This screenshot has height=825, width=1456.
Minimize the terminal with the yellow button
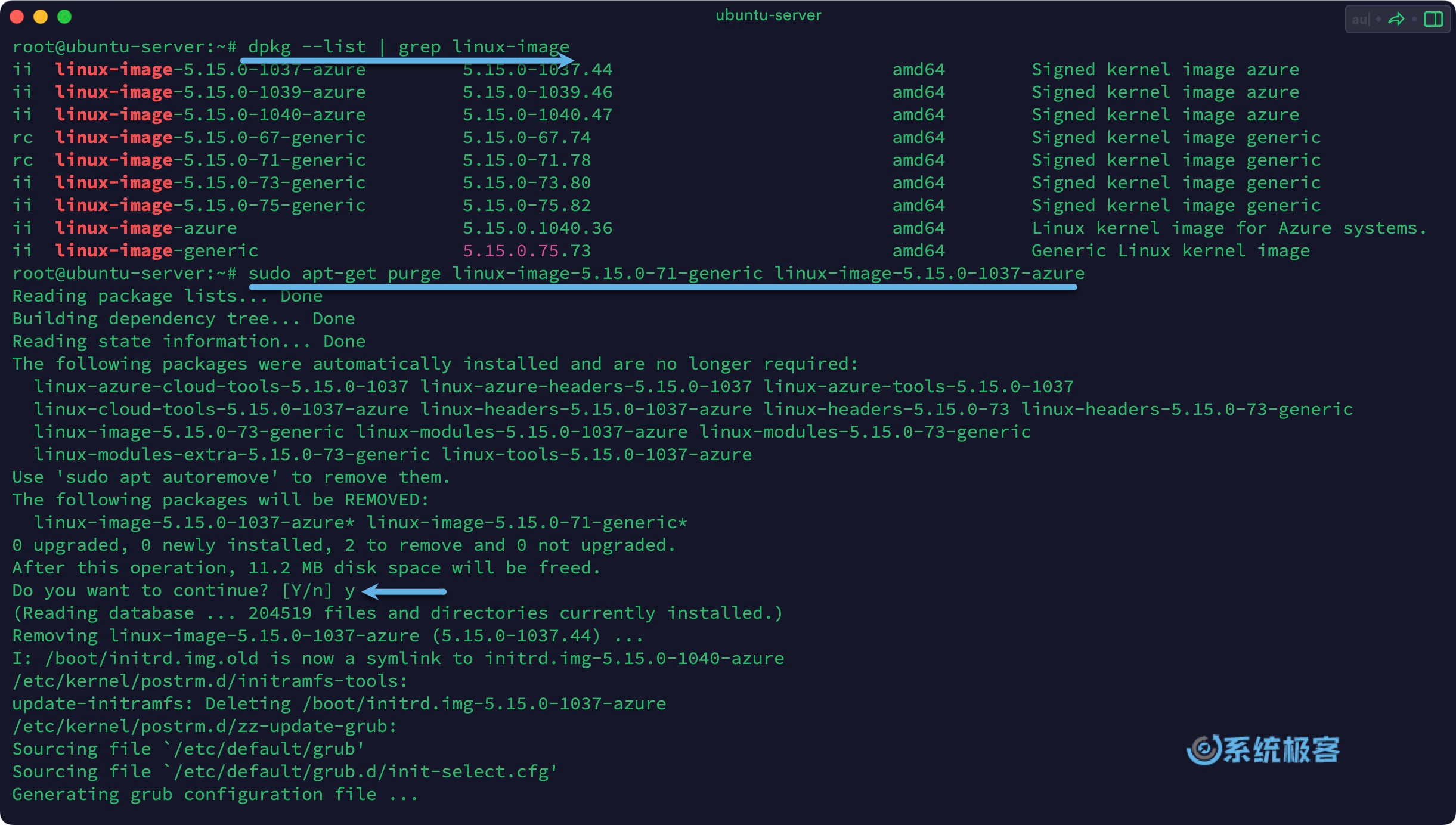(x=41, y=17)
